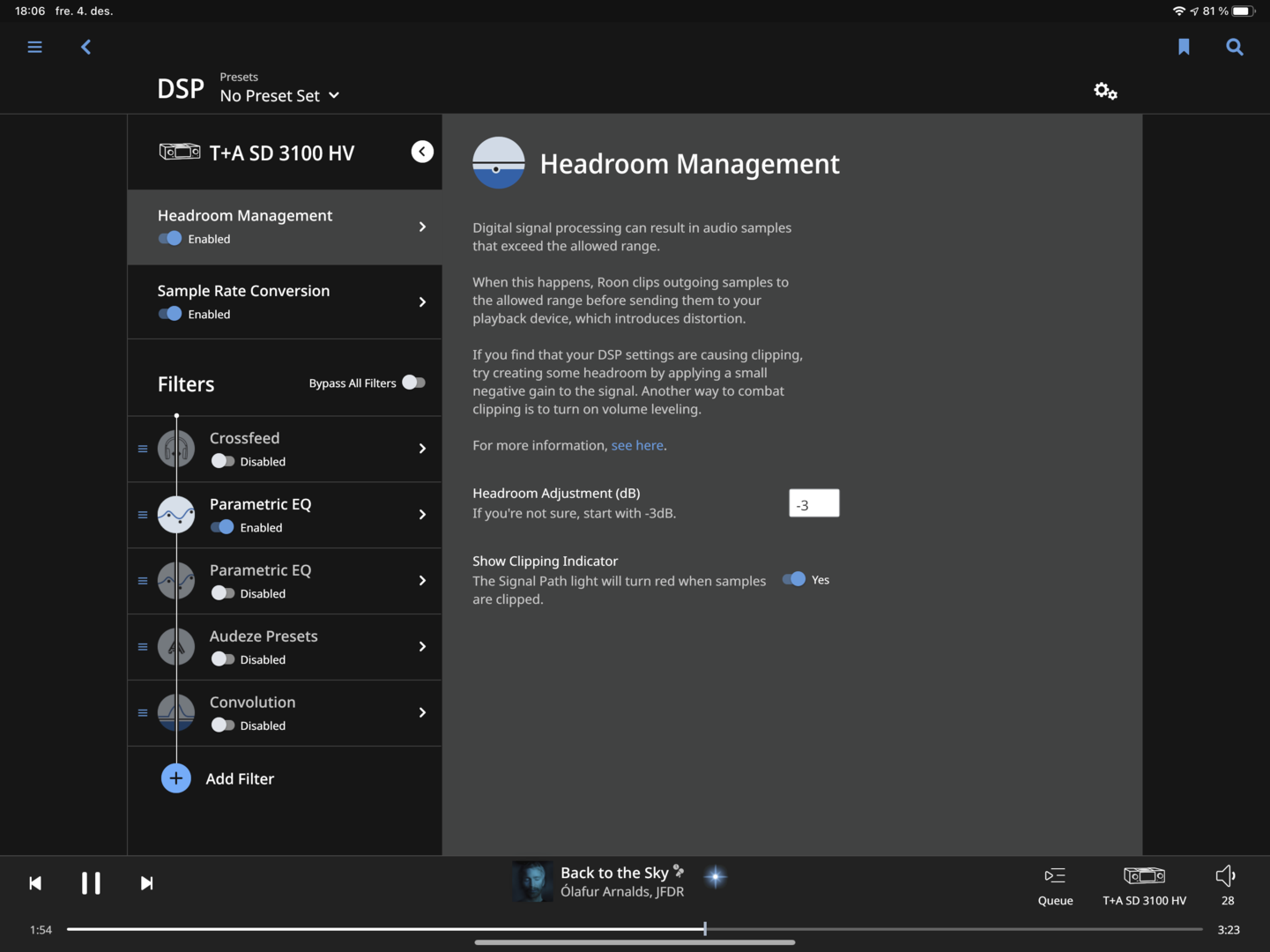Click the Audeze Presets icon
This screenshot has height=952, width=1270.
(176, 647)
